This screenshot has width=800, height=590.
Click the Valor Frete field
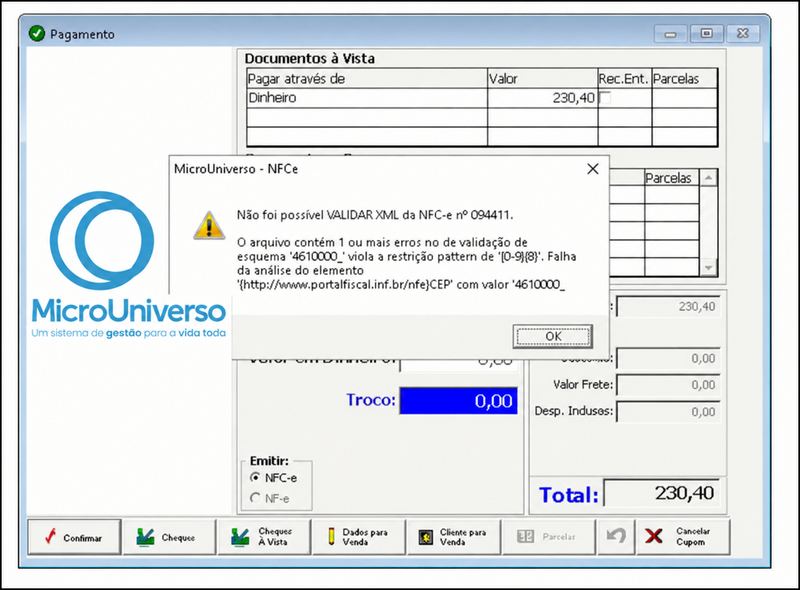tap(668, 385)
